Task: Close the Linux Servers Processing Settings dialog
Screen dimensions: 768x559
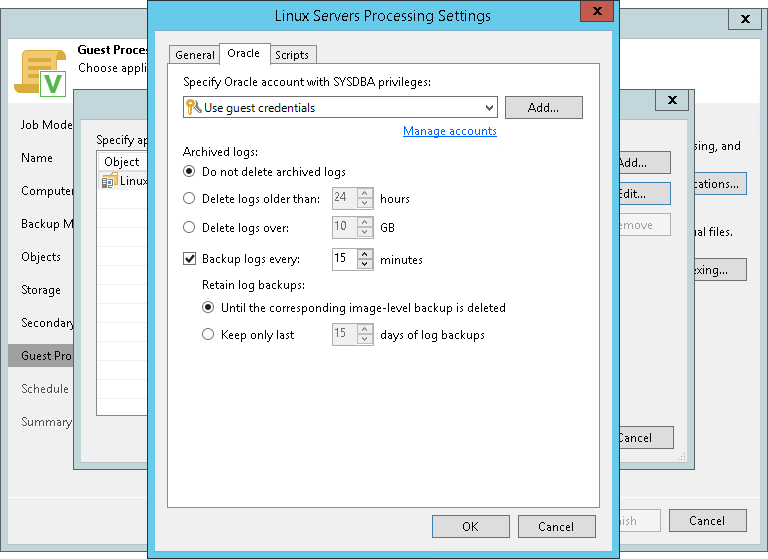Action: pyautogui.click(x=597, y=11)
